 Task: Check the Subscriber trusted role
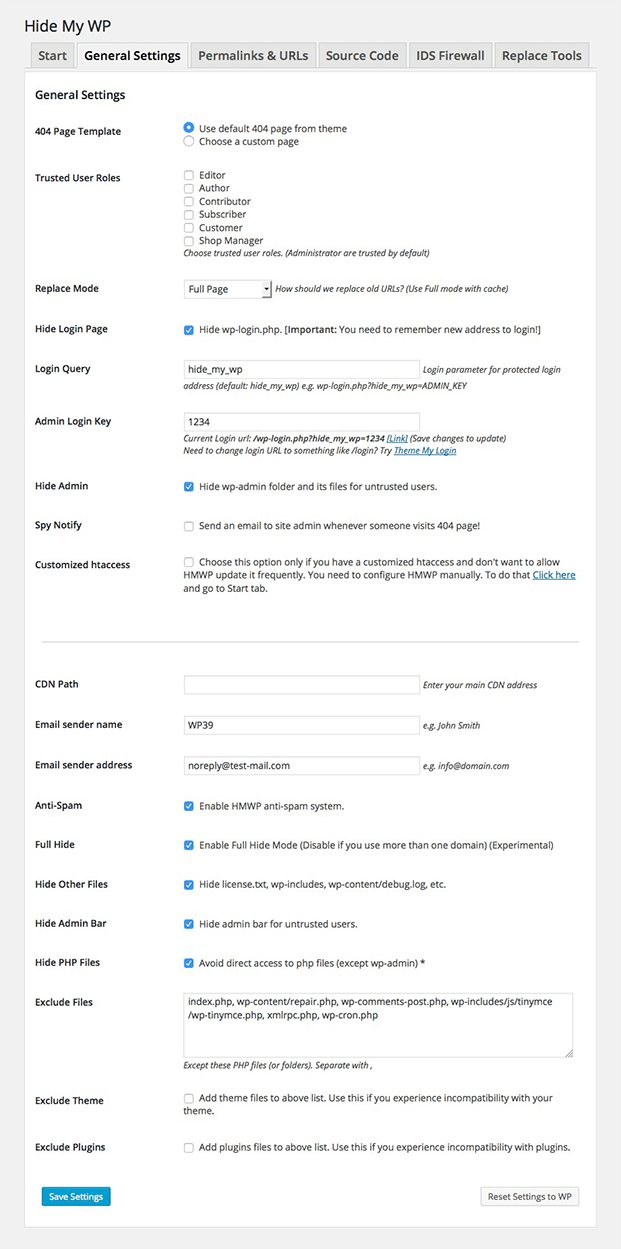tap(188, 214)
